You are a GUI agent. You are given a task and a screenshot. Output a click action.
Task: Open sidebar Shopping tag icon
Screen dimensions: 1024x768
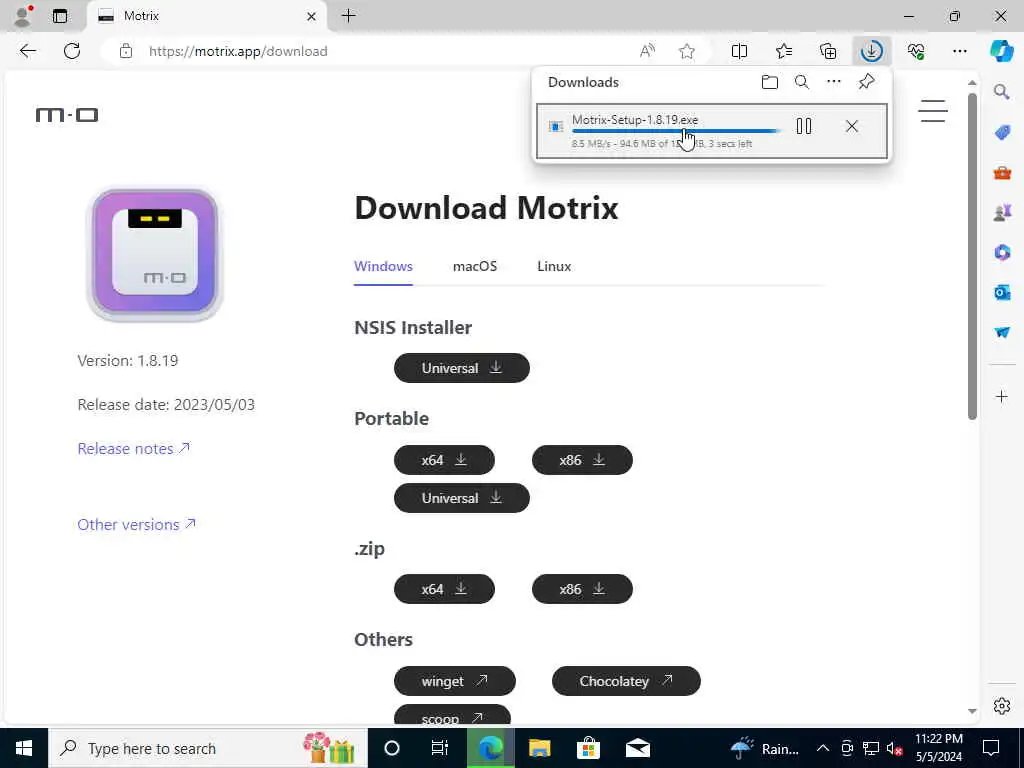pyautogui.click(x=1002, y=133)
